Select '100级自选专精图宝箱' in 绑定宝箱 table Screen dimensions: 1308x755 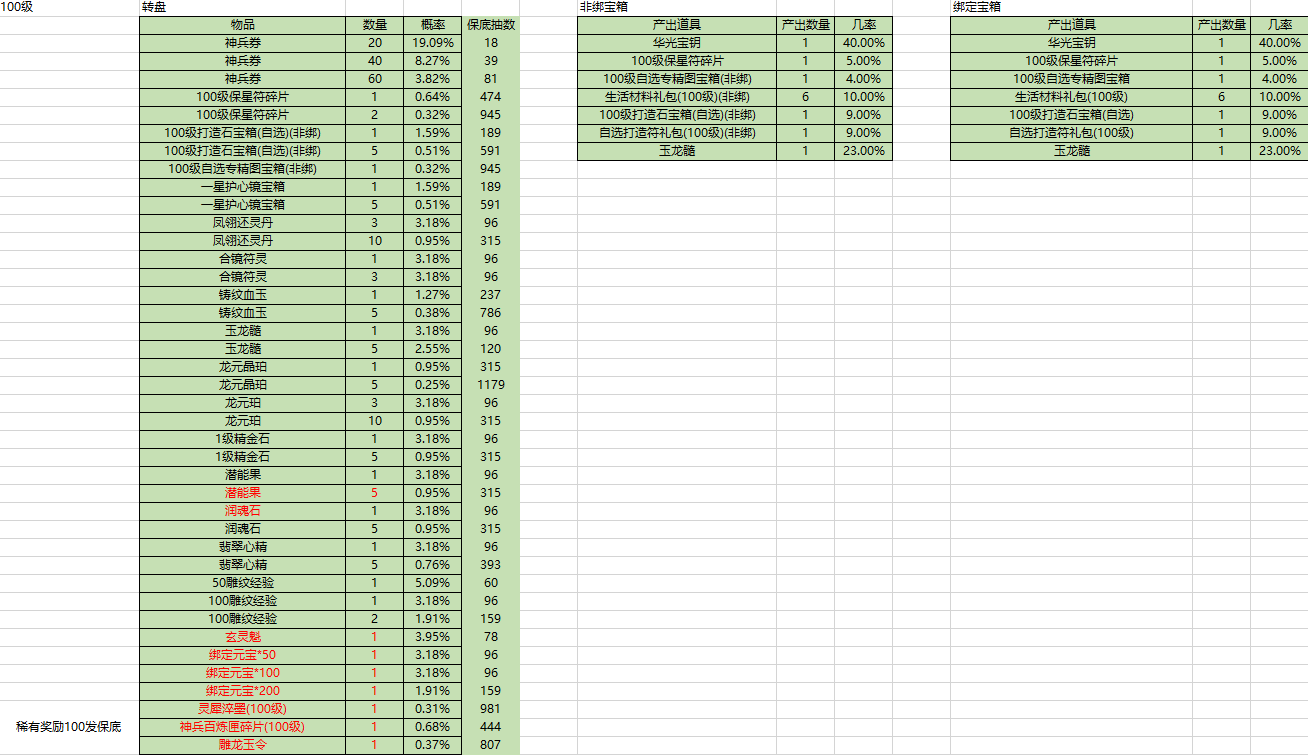point(1070,79)
